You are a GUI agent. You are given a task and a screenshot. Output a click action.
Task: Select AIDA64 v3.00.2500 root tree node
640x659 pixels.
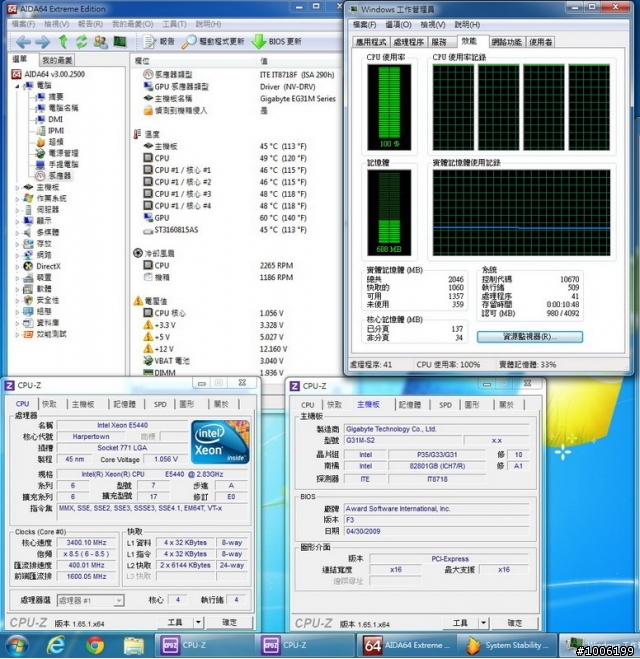(x=54, y=74)
